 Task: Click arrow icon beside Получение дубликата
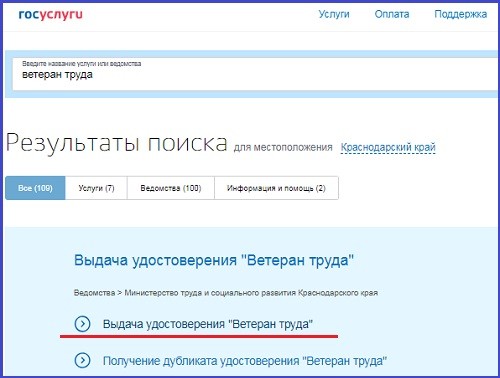[82, 361]
